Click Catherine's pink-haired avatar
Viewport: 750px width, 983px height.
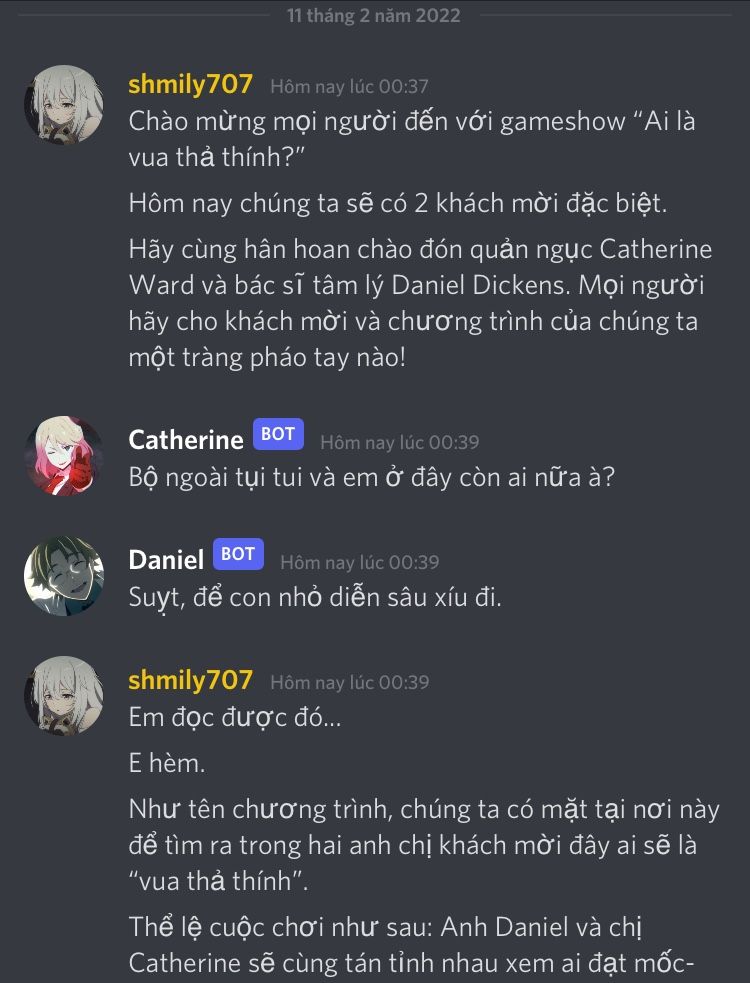point(64,456)
